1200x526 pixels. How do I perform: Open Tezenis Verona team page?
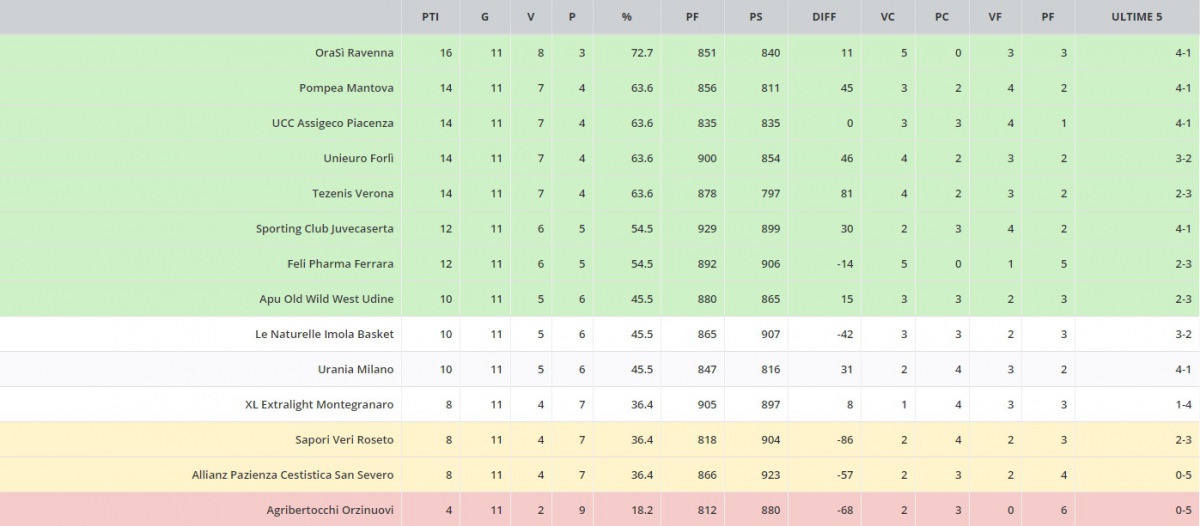353,193
